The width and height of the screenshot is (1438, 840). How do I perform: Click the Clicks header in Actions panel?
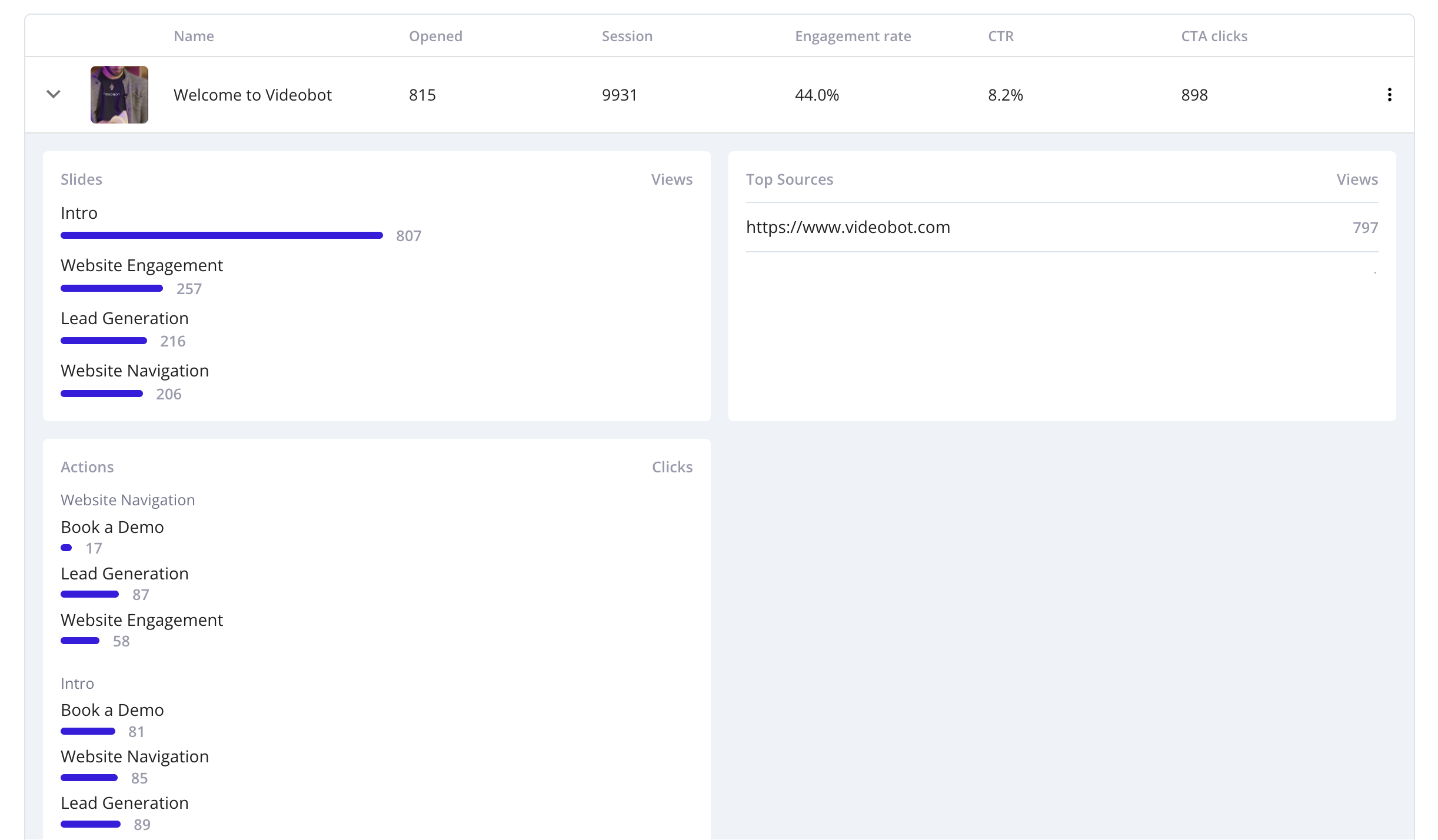coord(671,466)
